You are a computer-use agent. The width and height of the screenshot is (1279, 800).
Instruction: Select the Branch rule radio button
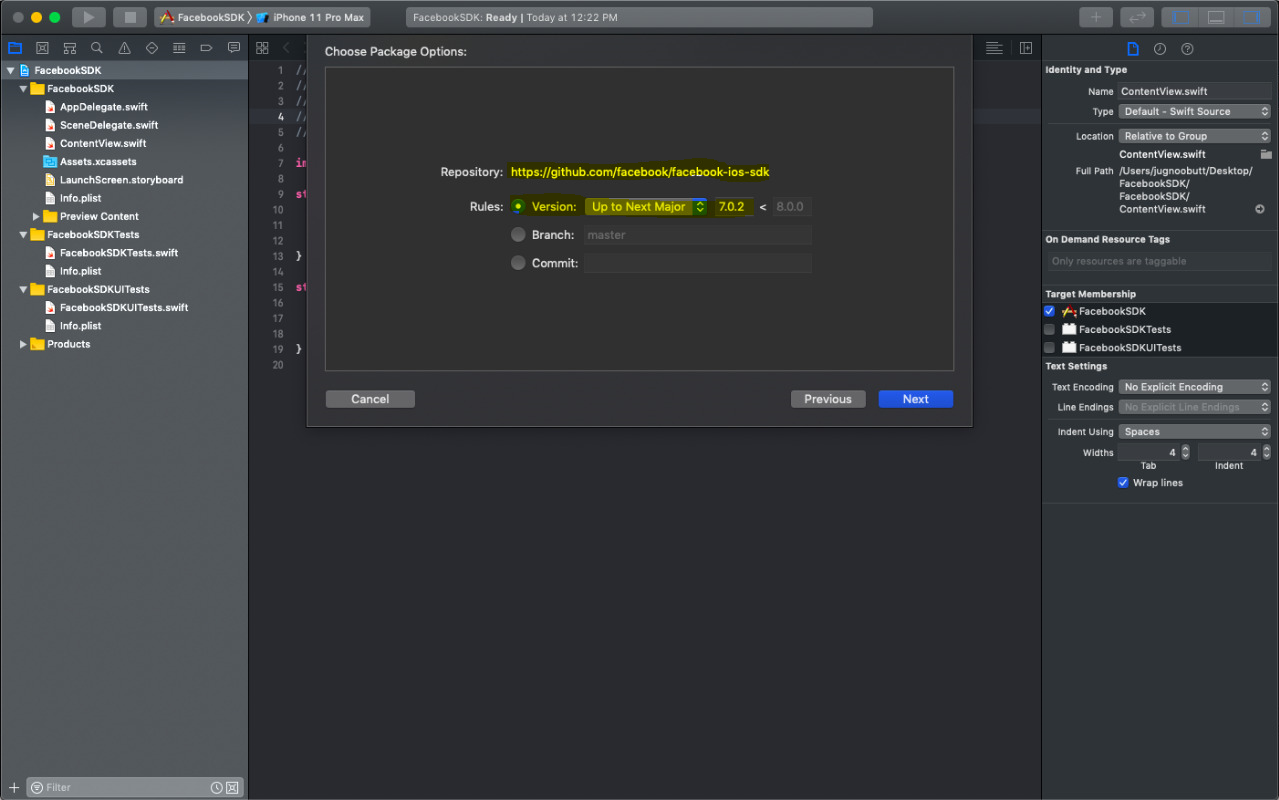pyautogui.click(x=518, y=235)
